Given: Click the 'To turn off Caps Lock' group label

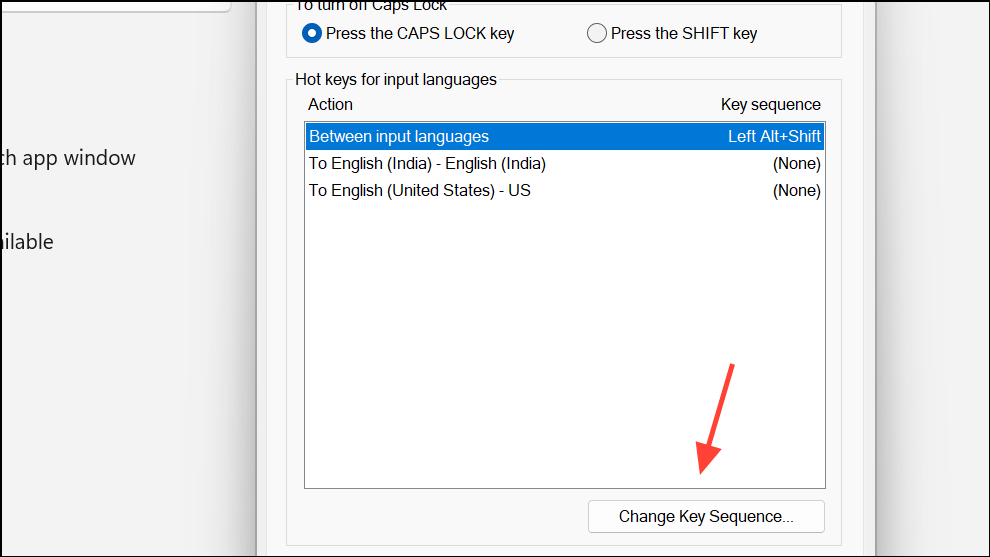Looking at the screenshot, I should [372, 6].
